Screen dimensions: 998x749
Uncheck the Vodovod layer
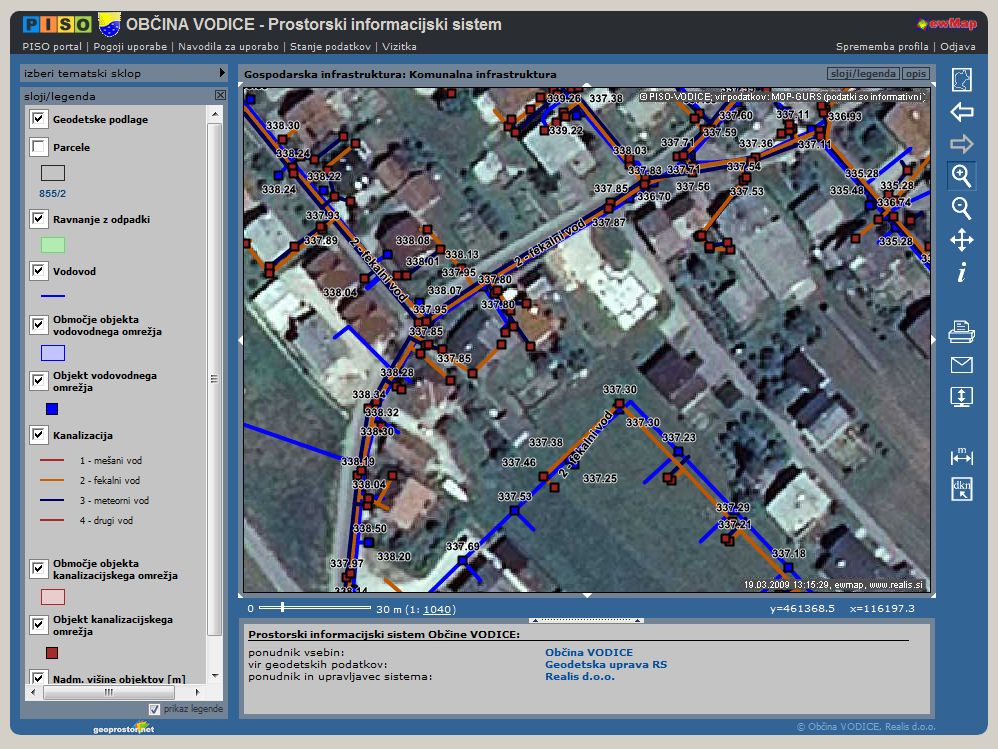click(x=39, y=271)
